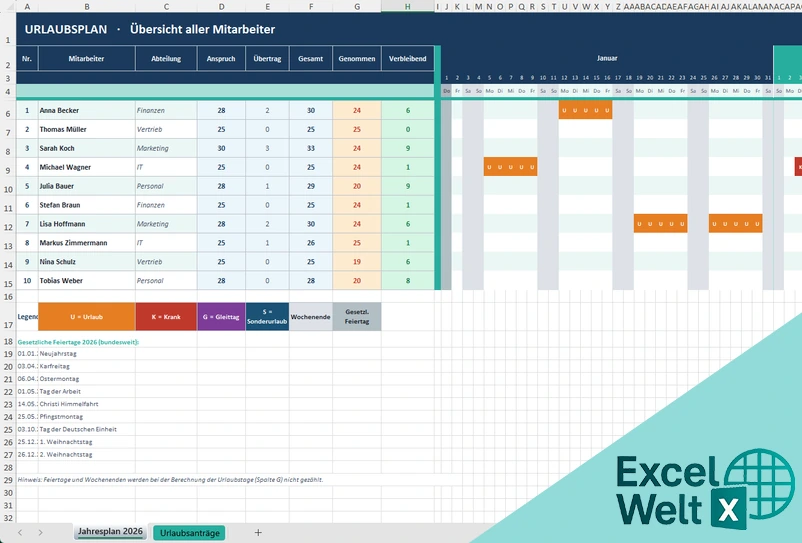The image size is (802, 543).
Task: Click the Gesamt column heading cell
Action: 311,59
